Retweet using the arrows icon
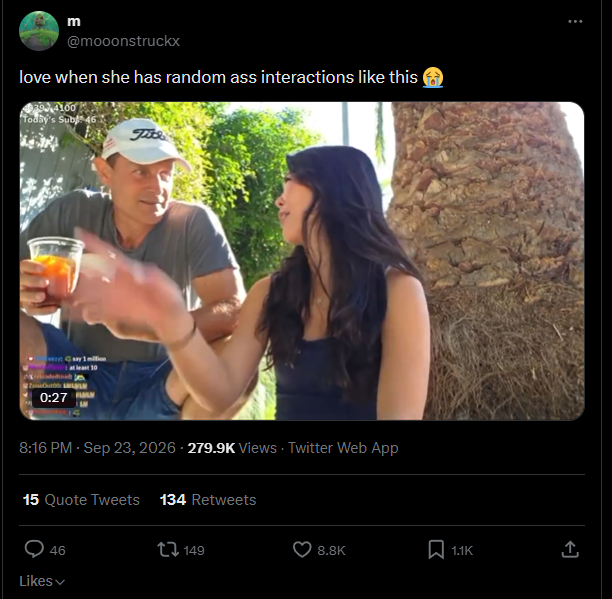The width and height of the screenshot is (612, 599). (168, 549)
